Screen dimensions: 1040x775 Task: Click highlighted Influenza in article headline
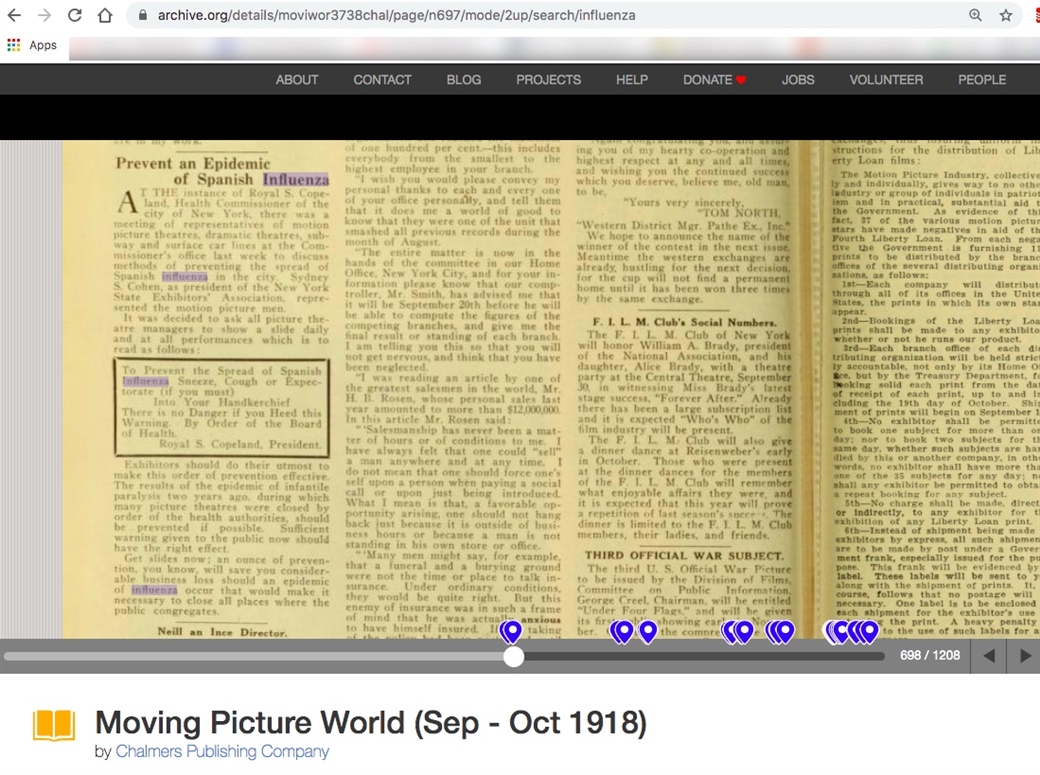point(296,179)
